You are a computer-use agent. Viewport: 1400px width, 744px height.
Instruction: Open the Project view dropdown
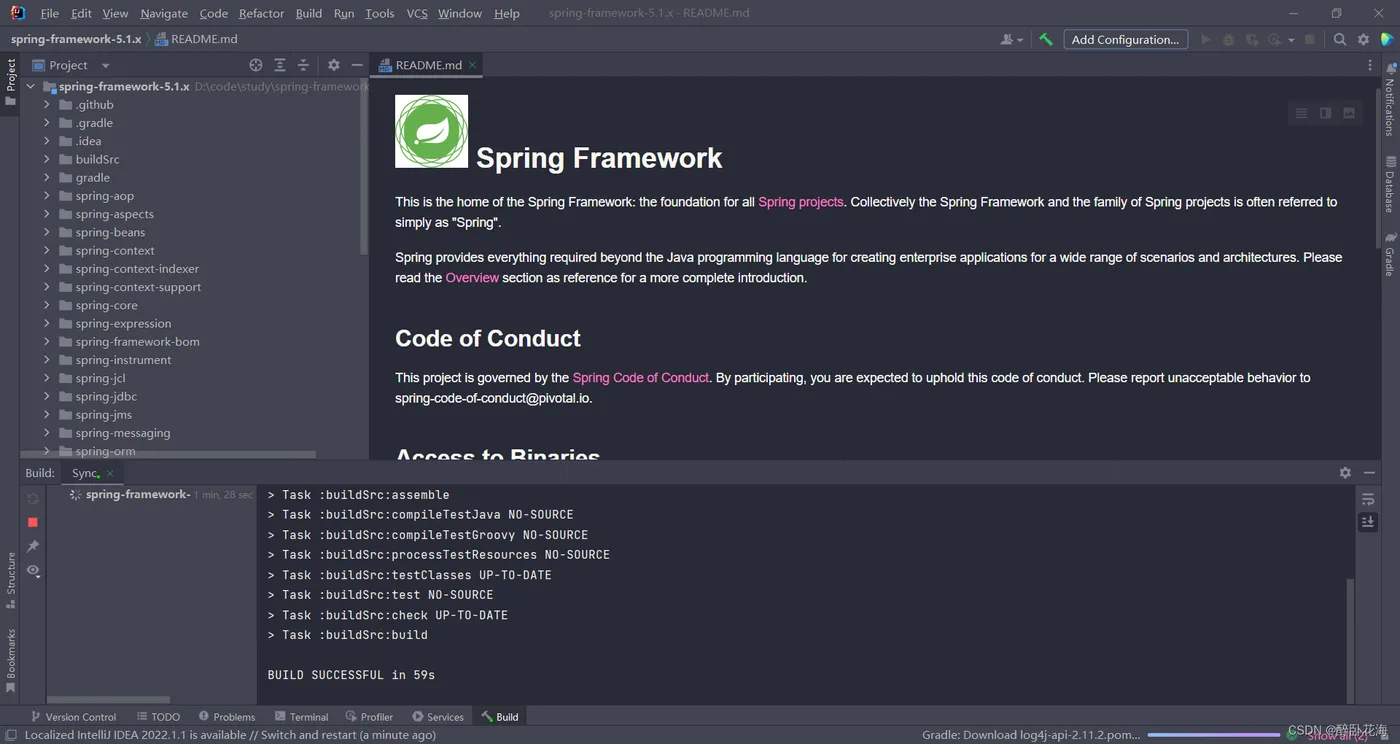click(105, 66)
